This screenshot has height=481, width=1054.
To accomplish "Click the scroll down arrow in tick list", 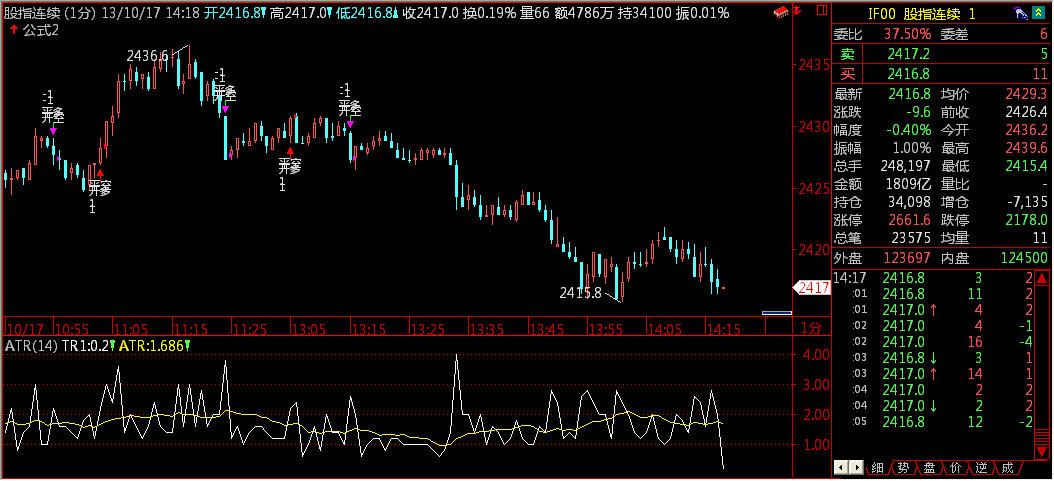I will click(x=1041, y=451).
